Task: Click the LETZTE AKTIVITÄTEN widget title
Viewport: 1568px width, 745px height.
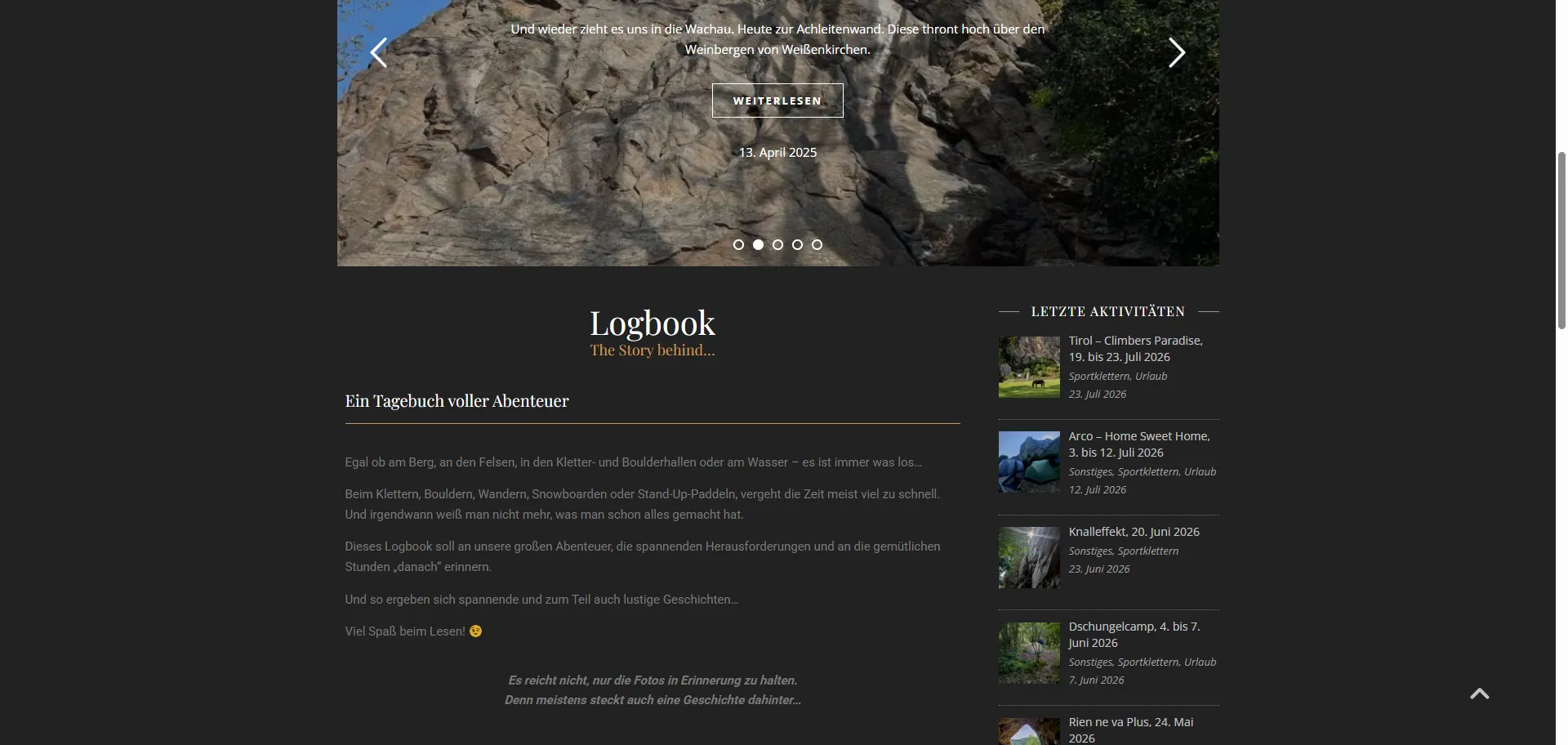Action: 1108,311
